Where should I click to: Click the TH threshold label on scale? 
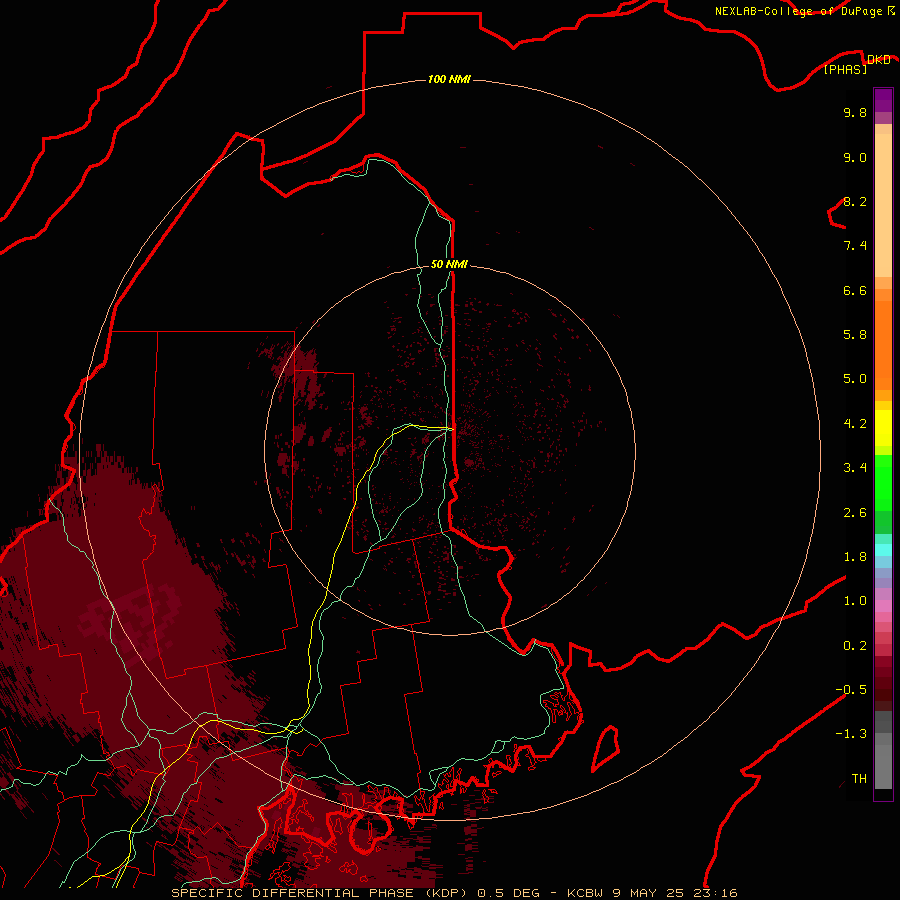[859, 779]
